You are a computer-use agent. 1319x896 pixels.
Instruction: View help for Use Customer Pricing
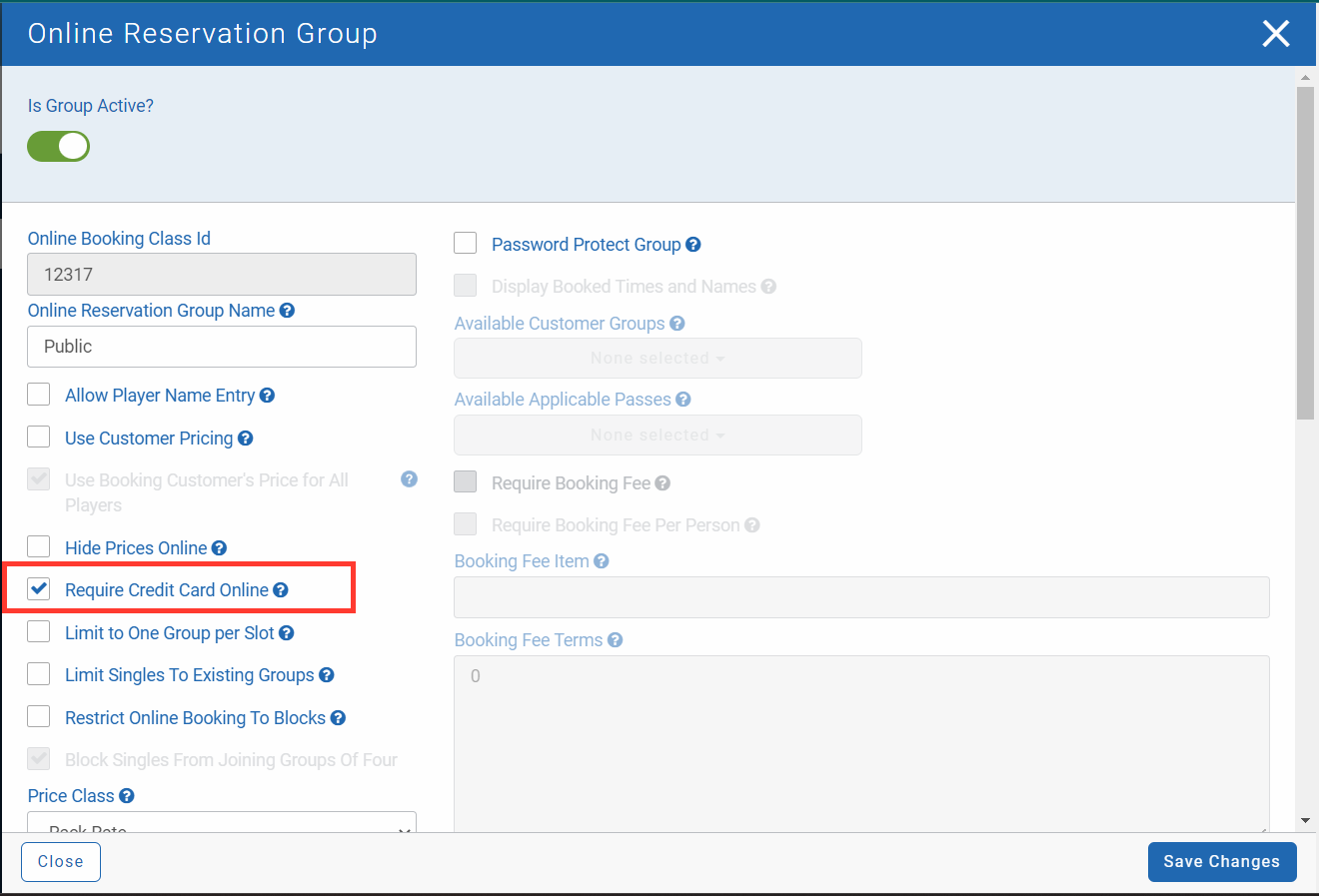pyautogui.click(x=245, y=438)
